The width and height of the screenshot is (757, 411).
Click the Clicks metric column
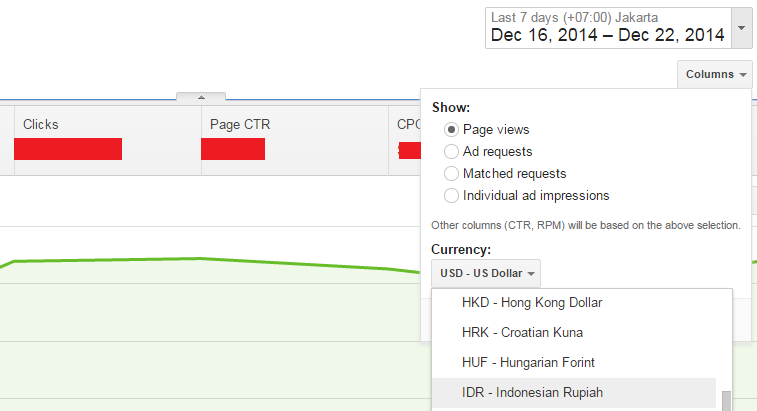click(108, 140)
